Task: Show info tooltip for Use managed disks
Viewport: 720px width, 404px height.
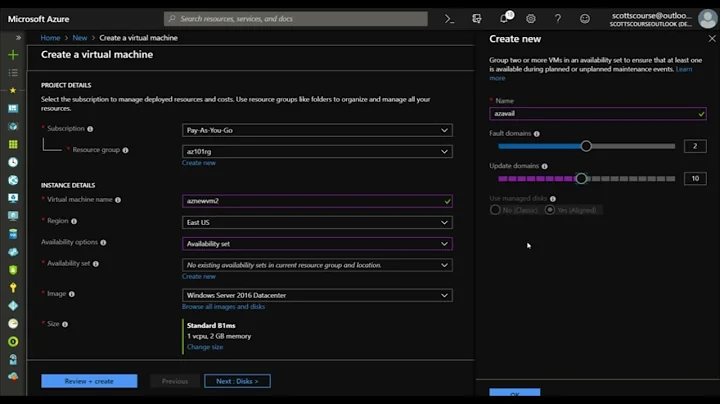Action: pos(553,199)
